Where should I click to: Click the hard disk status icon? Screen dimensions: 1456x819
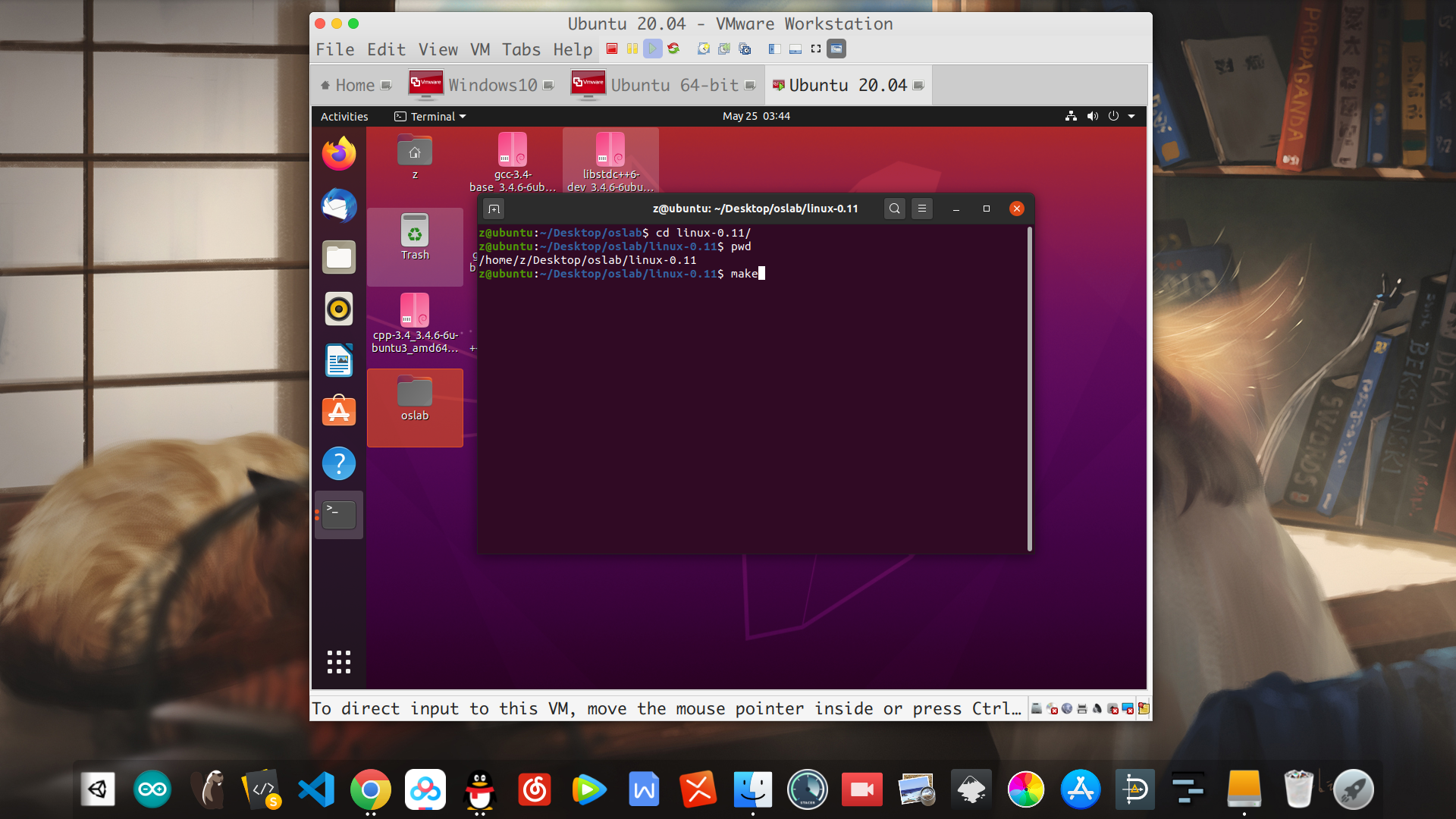point(1037,708)
